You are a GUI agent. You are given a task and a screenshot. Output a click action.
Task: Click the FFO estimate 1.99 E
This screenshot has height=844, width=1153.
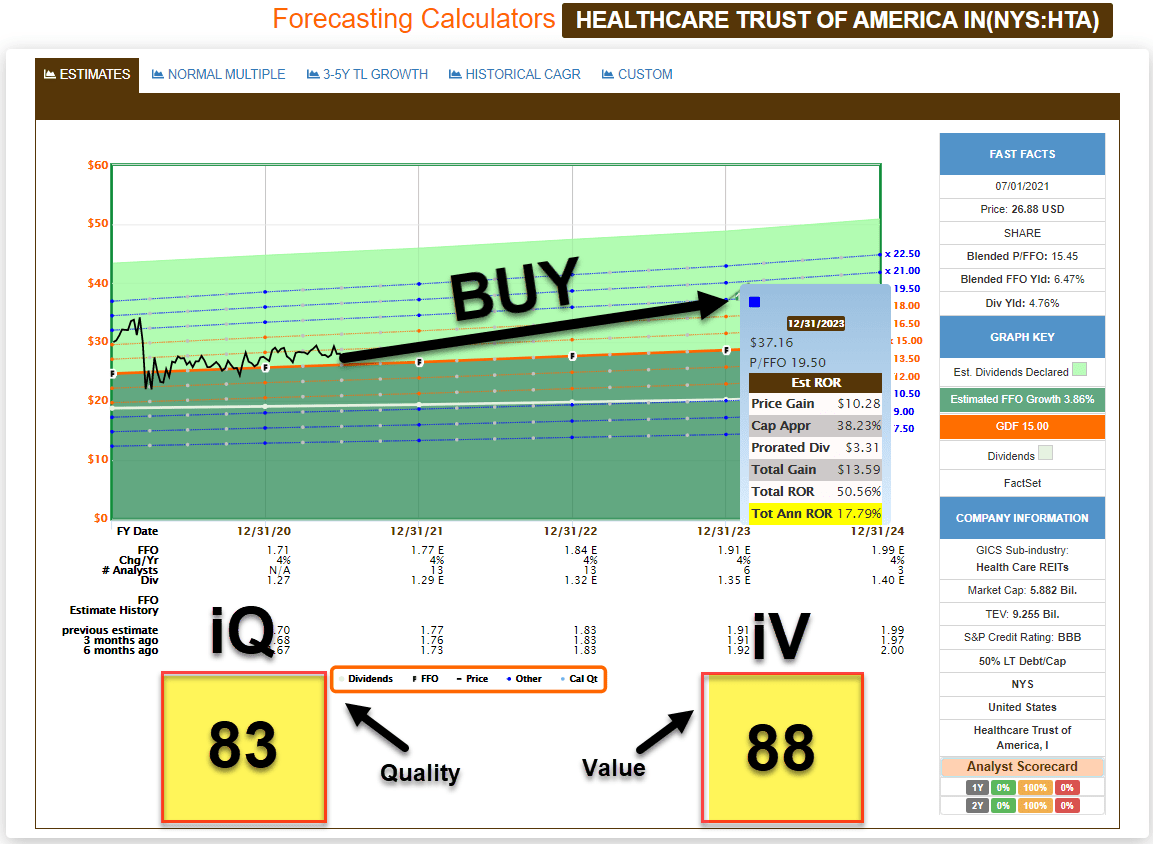coord(888,550)
